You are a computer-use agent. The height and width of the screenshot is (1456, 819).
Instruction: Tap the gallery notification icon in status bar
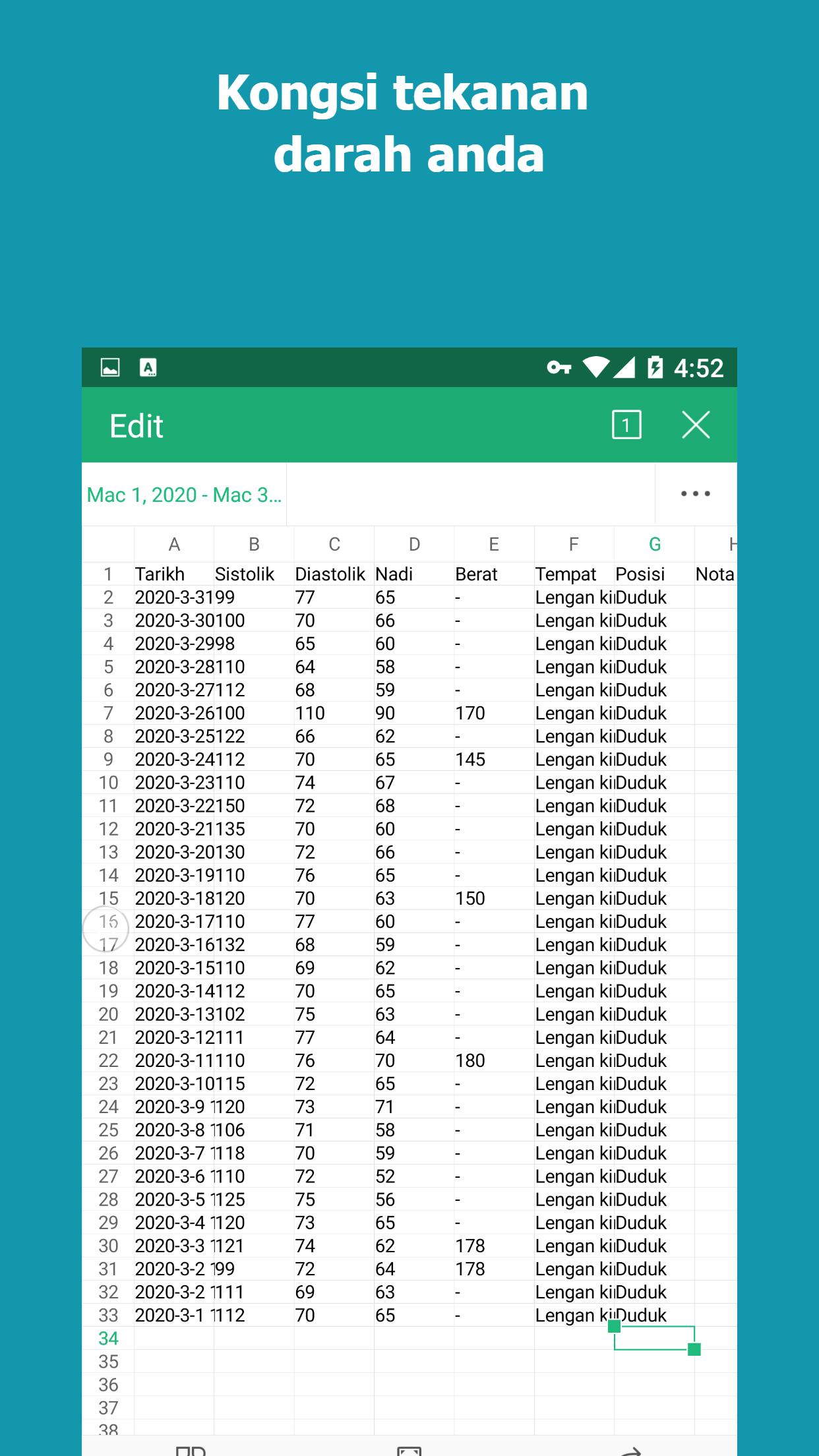pyautogui.click(x=110, y=367)
